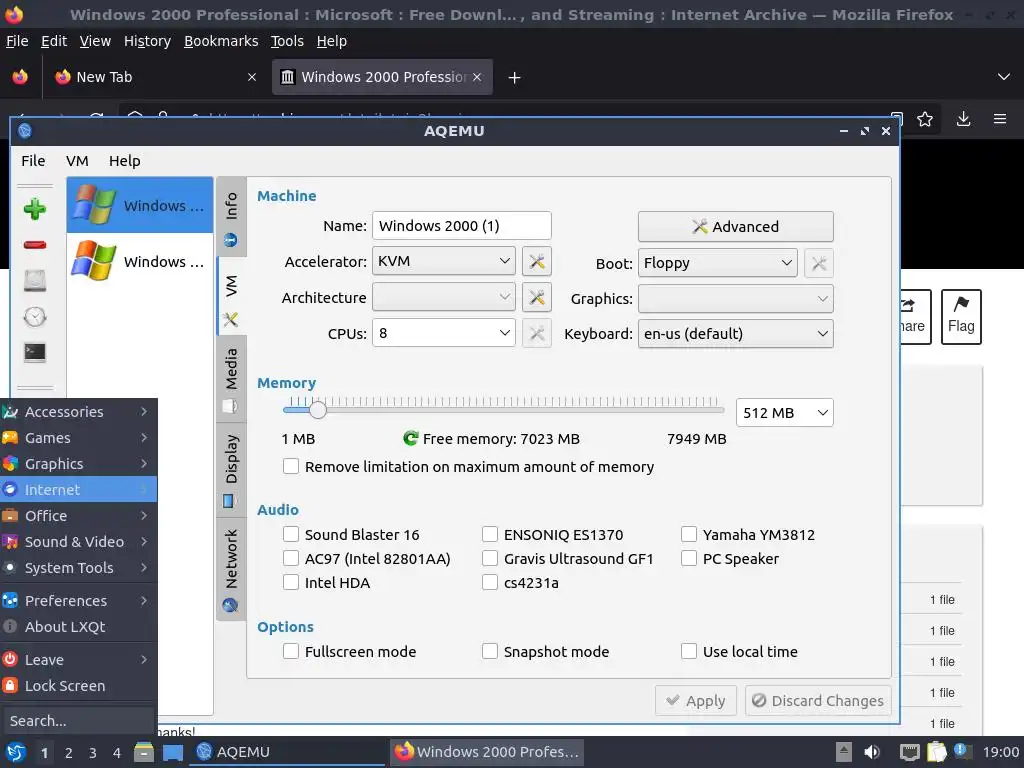The width and height of the screenshot is (1024, 768).
Task: Click the green plus add VM icon
Action: 35,209
